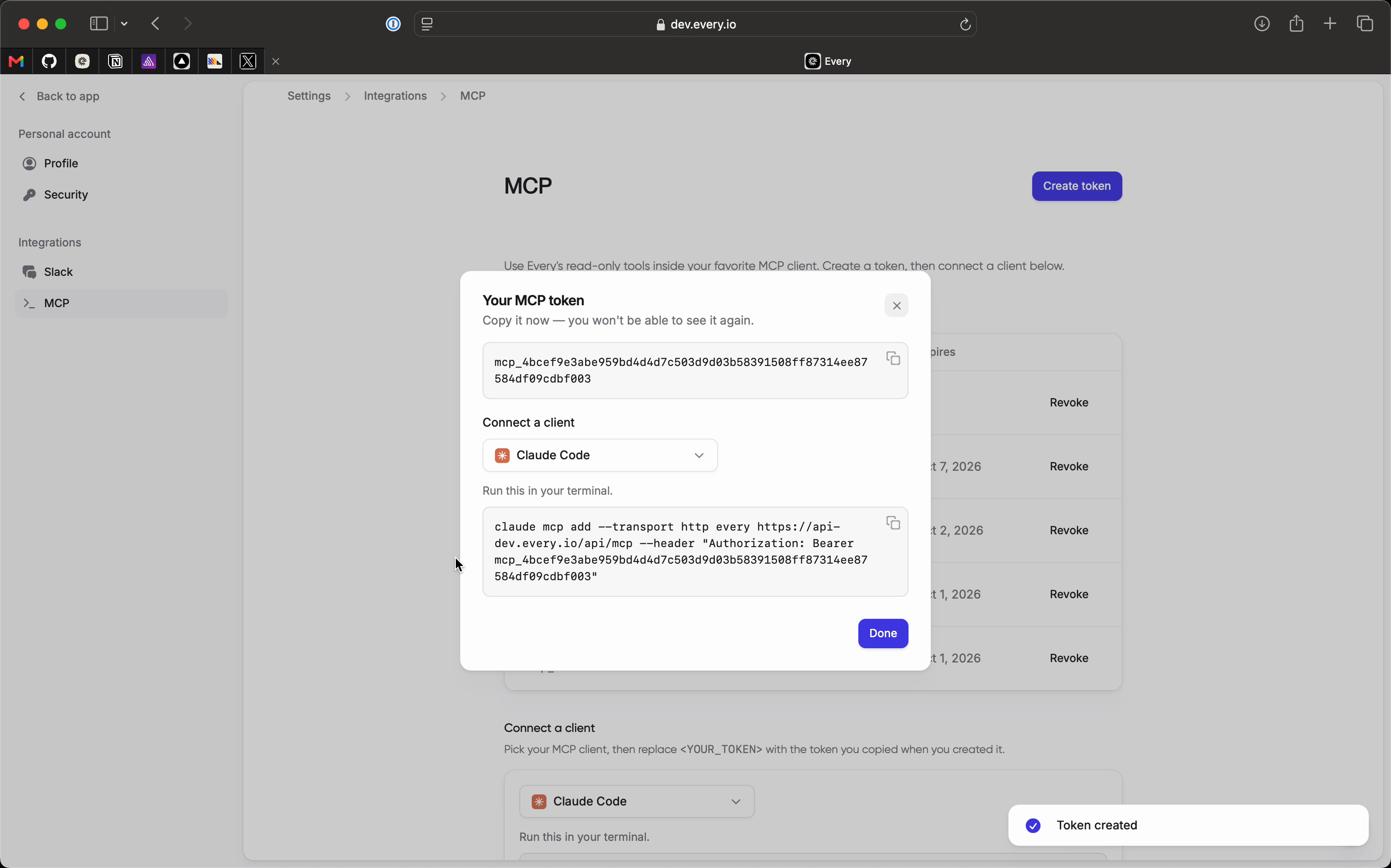Click the terminal command text box

(695, 552)
